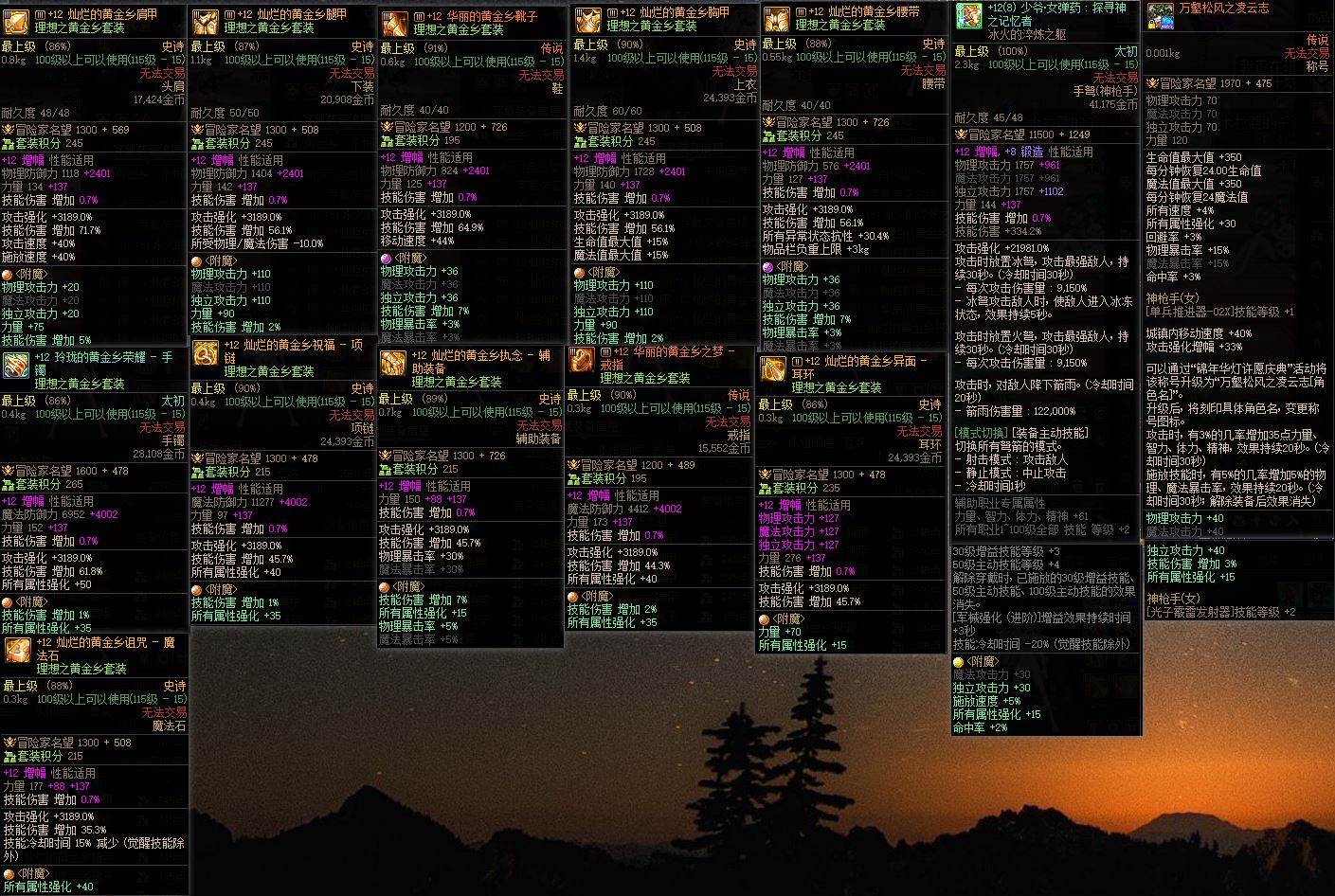This screenshot has width=1335, height=896.
Task: Click the stat 所有异常状态抗性 +30.4%
Action: click(x=826, y=236)
